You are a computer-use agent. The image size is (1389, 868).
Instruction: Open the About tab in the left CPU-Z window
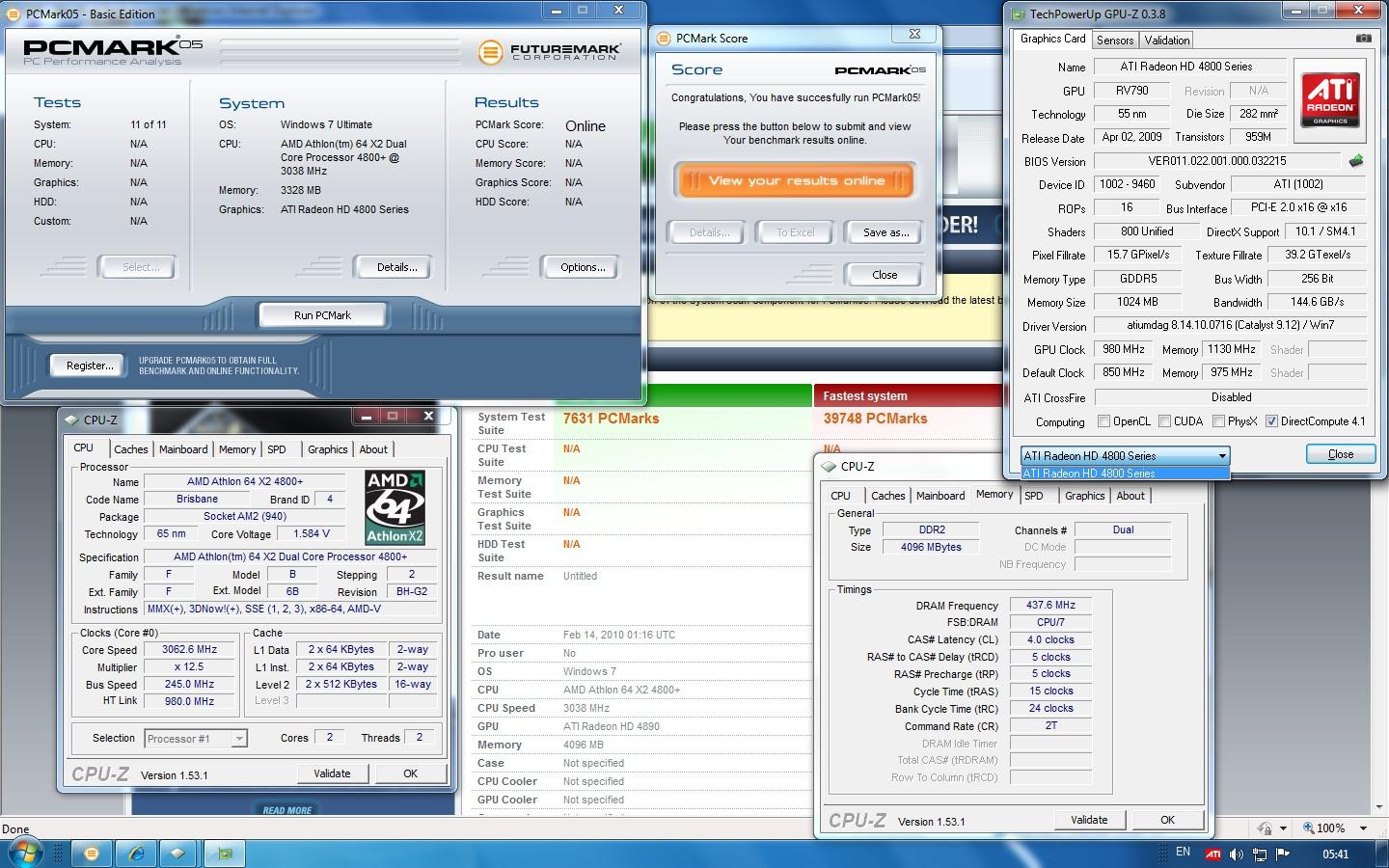[373, 449]
